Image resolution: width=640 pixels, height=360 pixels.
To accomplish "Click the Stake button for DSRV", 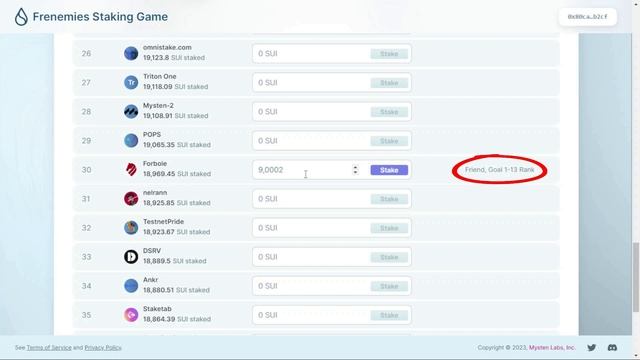I will point(389,257).
